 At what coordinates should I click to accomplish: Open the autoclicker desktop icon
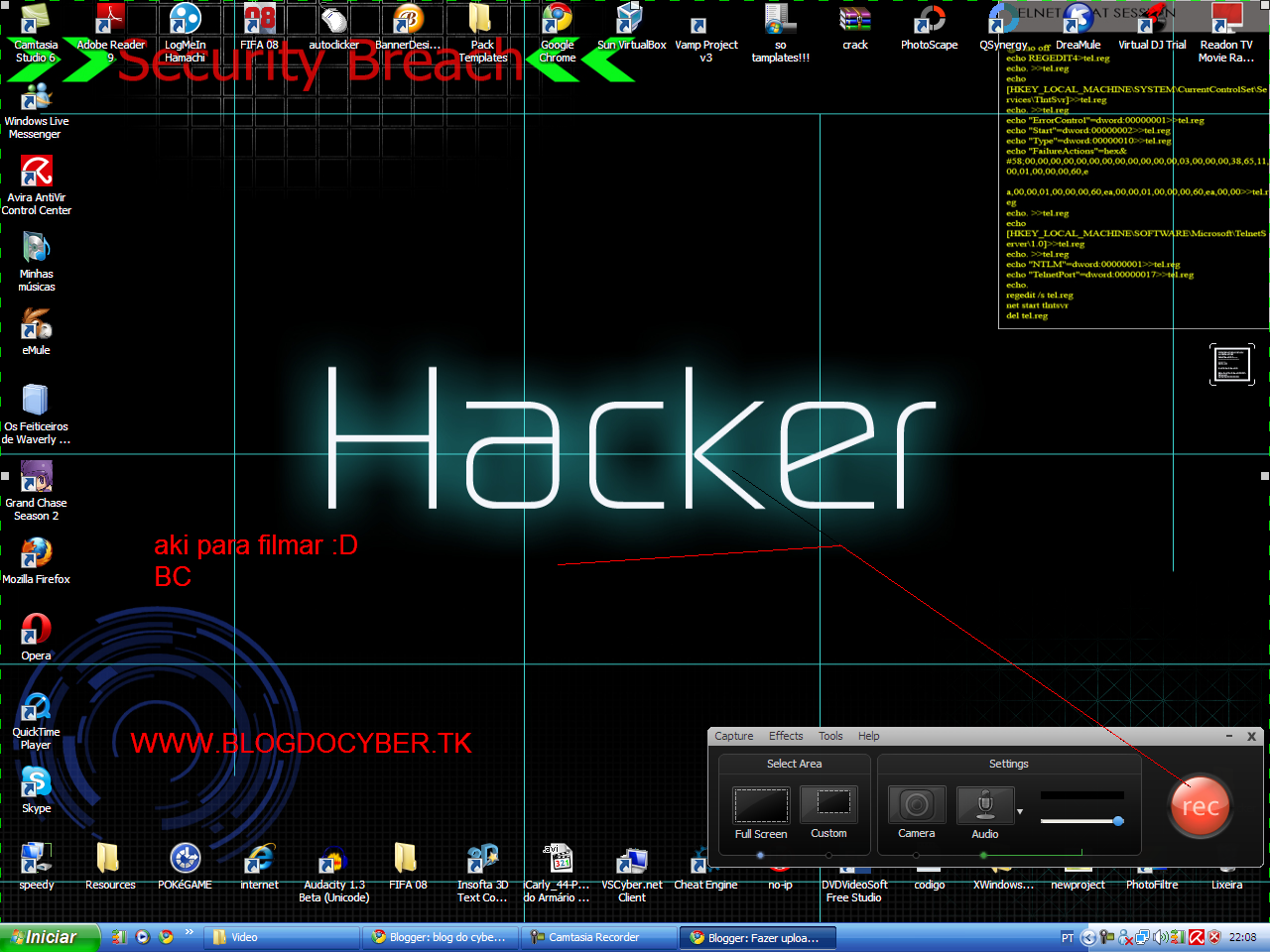[333, 27]
